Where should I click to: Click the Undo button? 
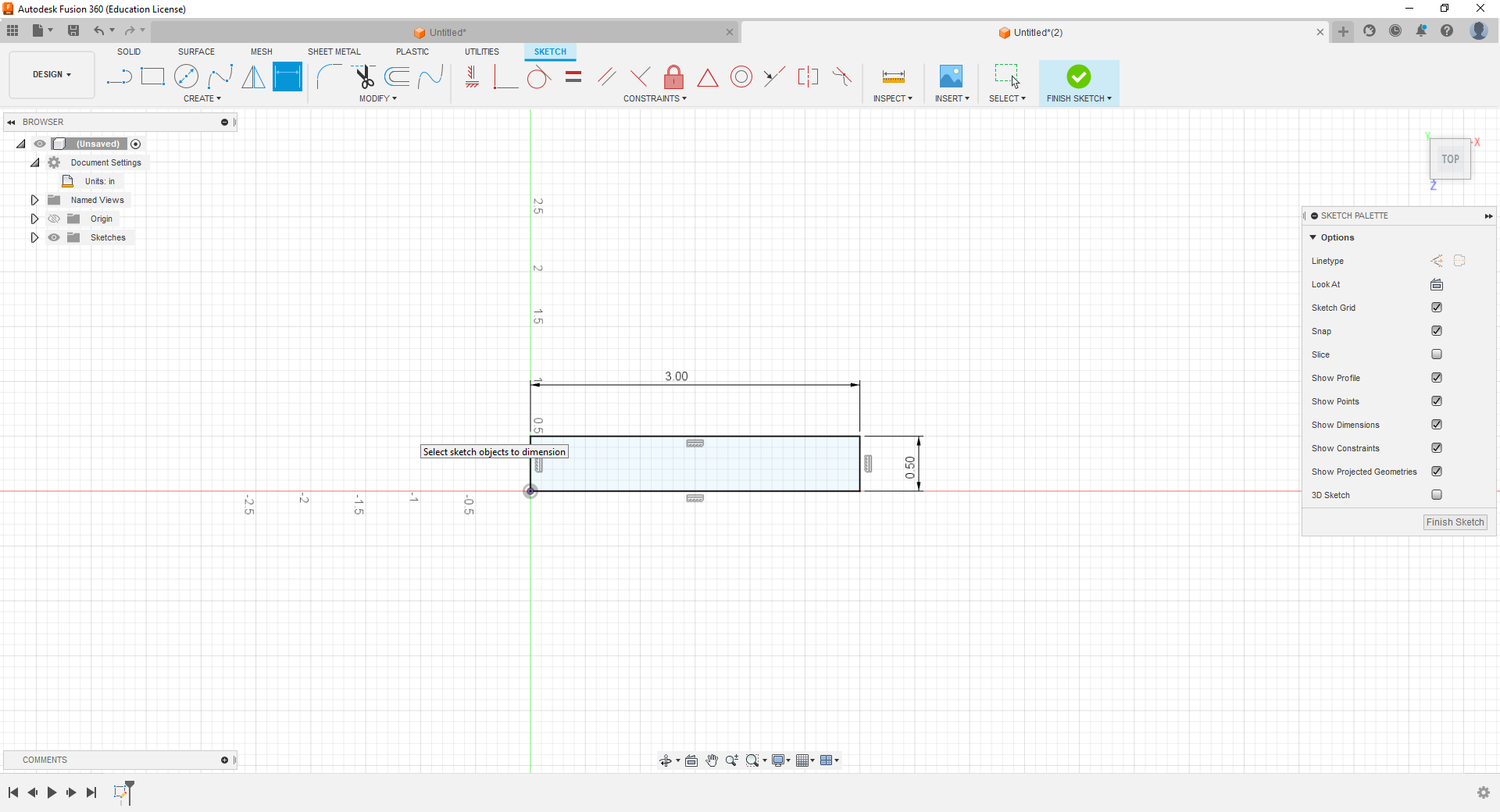98,30
